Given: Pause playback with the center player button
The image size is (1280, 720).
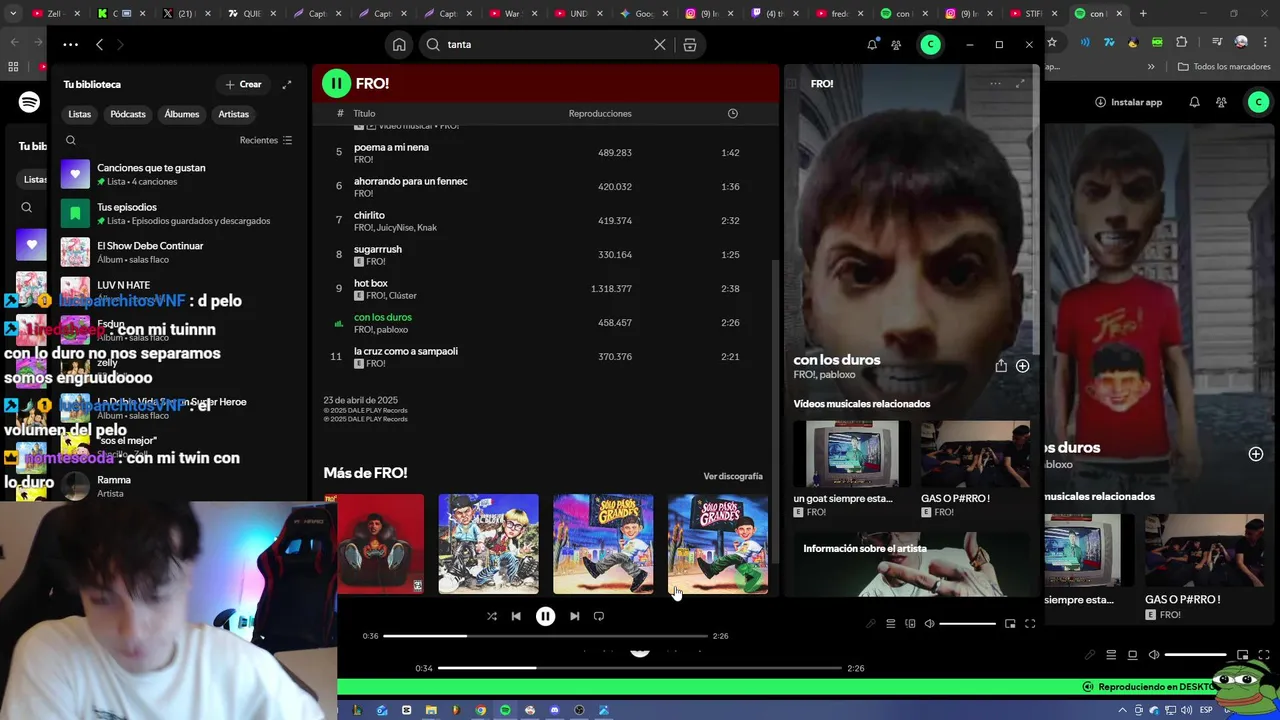Looking at the screenshot, I should pyautogui.click(x=545, y=616).
